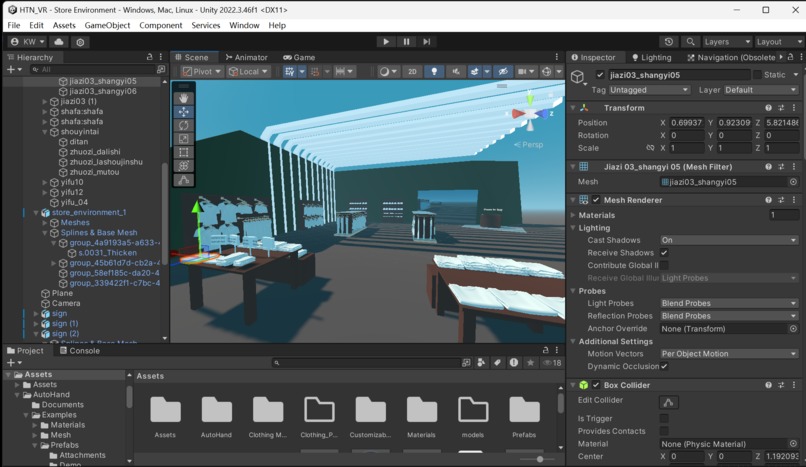806x467 pixels.
Task: Open draw mode shading dropdown
Action: [389, 71]
